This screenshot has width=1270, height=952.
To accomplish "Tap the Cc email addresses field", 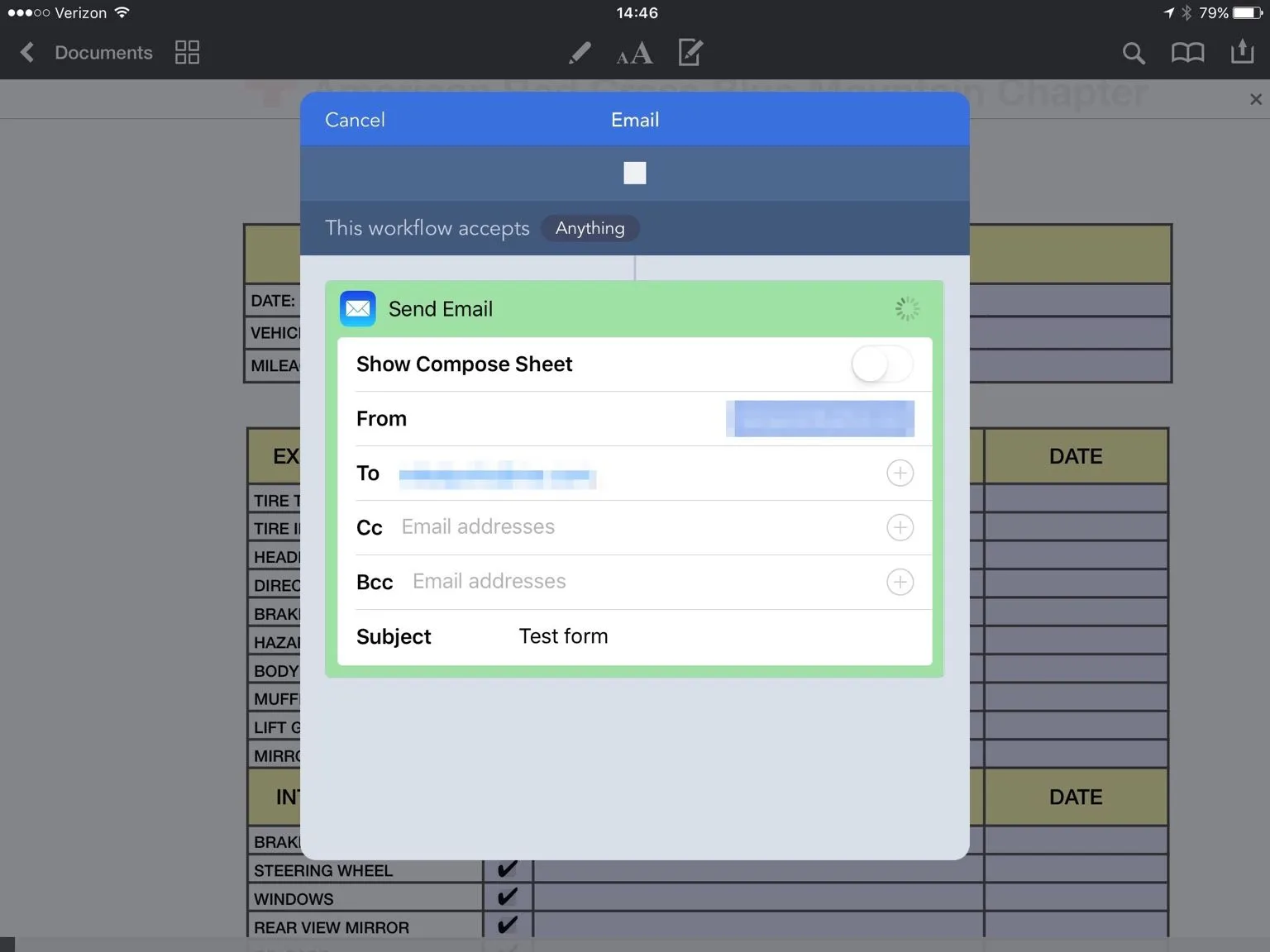I will click(628, 527).
